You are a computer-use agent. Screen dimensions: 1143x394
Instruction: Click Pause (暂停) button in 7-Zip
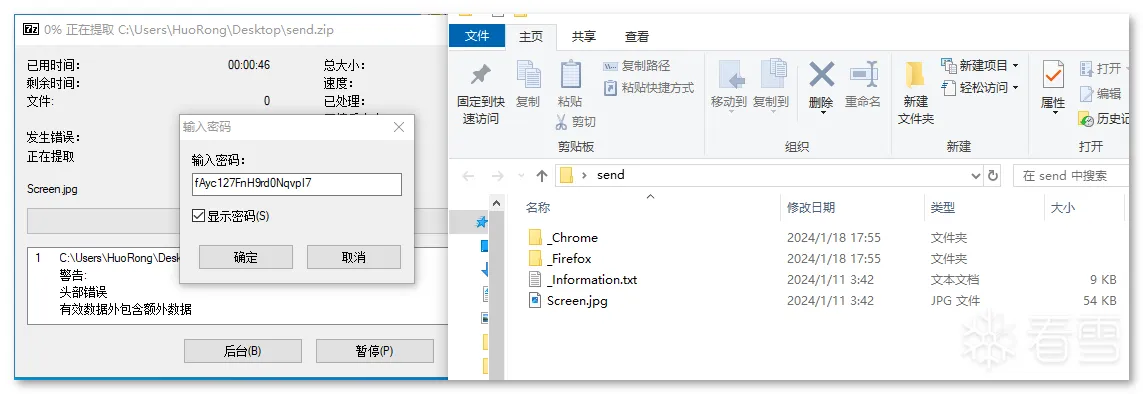[375, 351]
